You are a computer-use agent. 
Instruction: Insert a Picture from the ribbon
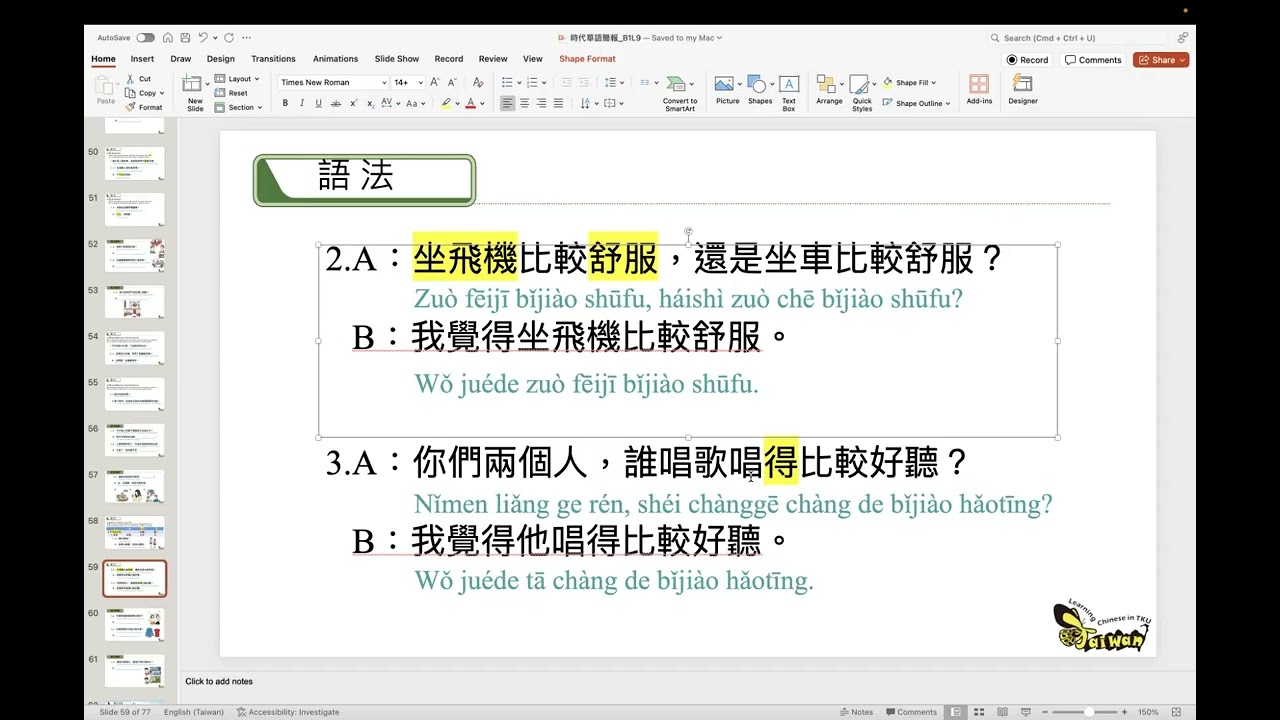[727, 90]
